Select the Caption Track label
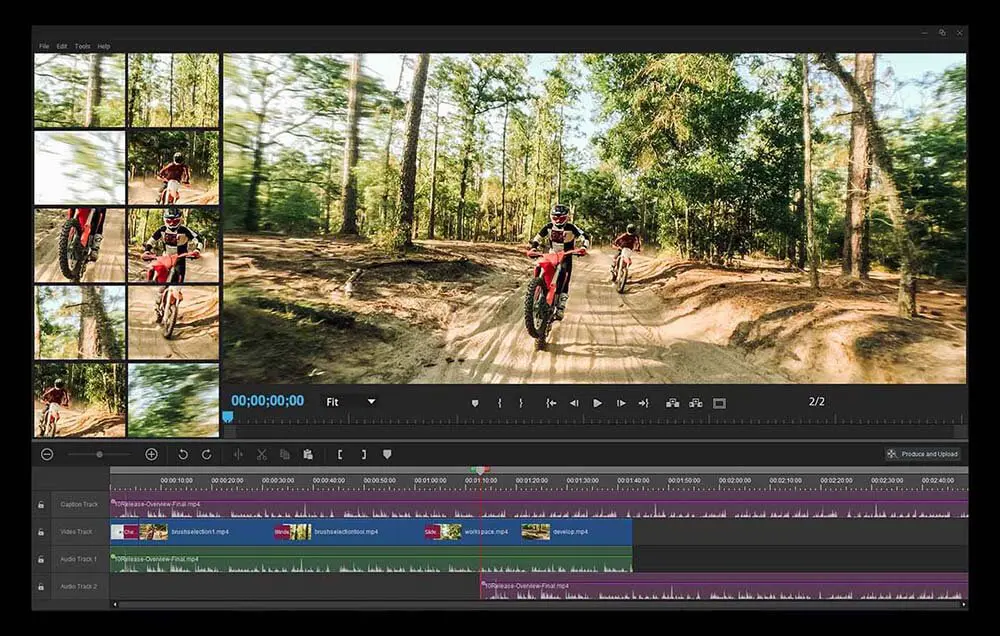The width and height of the screenshot is (1000, 636). [79, 505]
